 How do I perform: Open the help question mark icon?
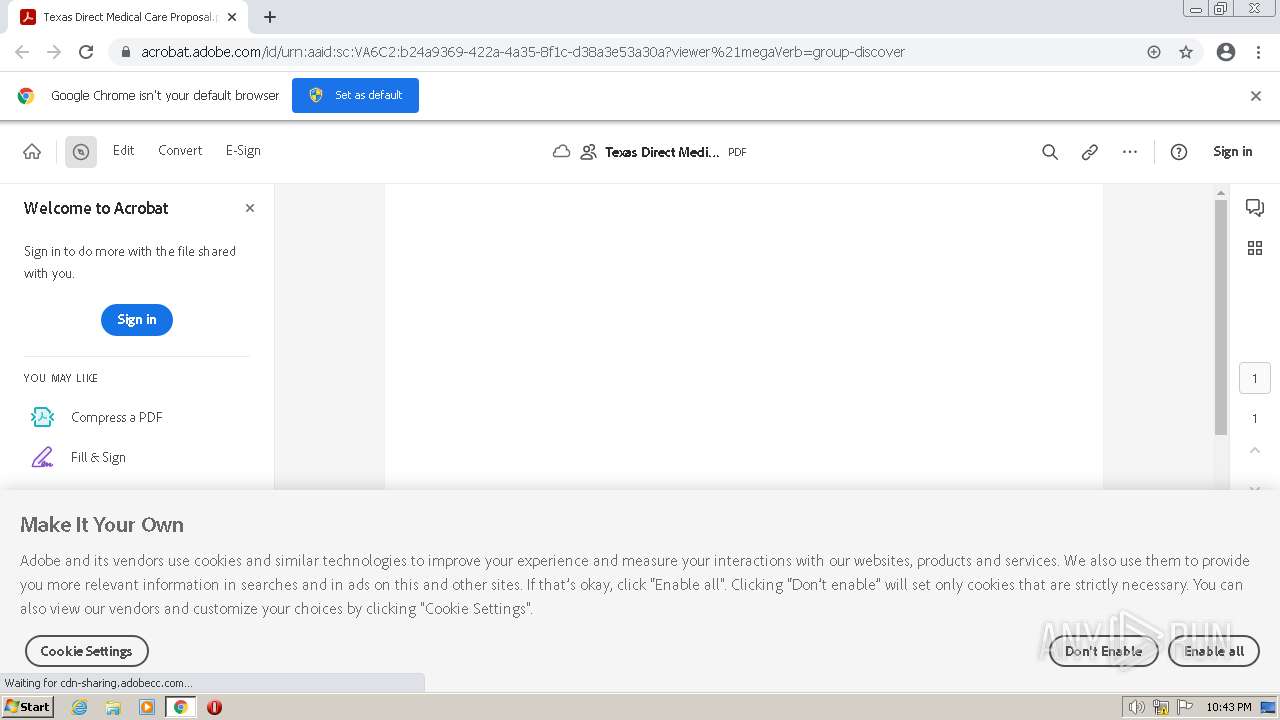[1179, 152]
